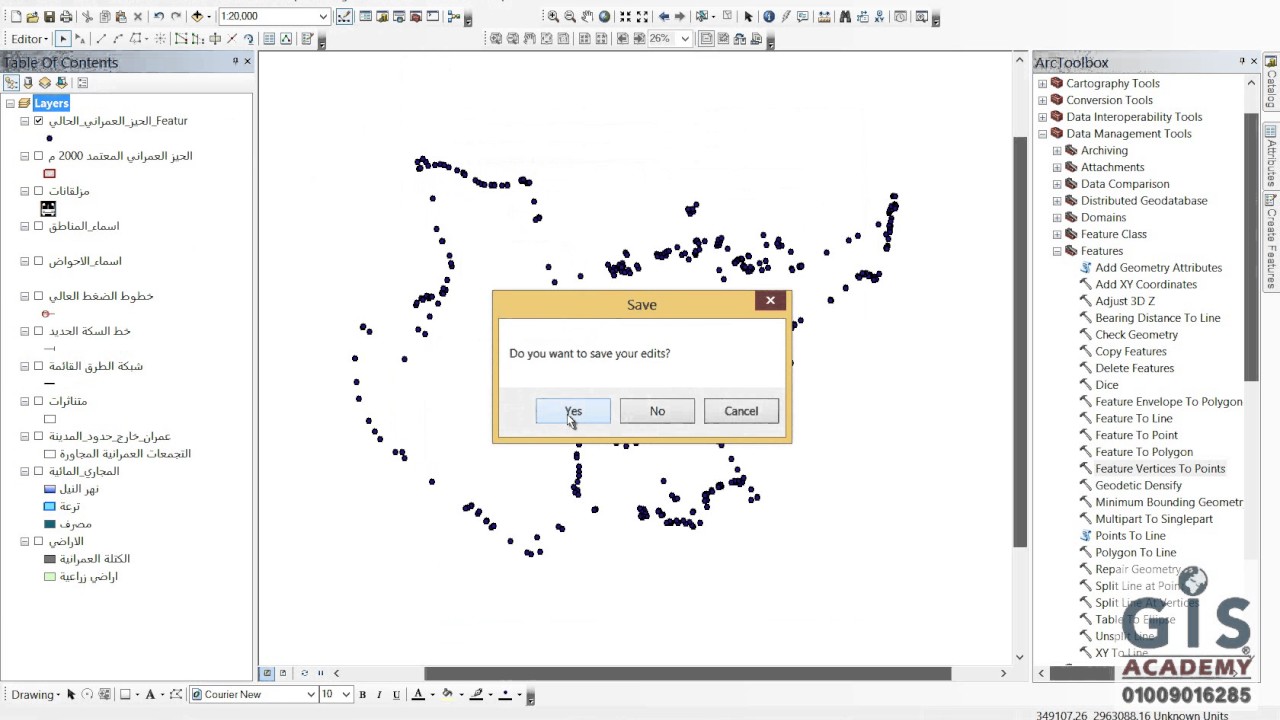Click the Zoom In tool icon

click(x=553, y=17)
